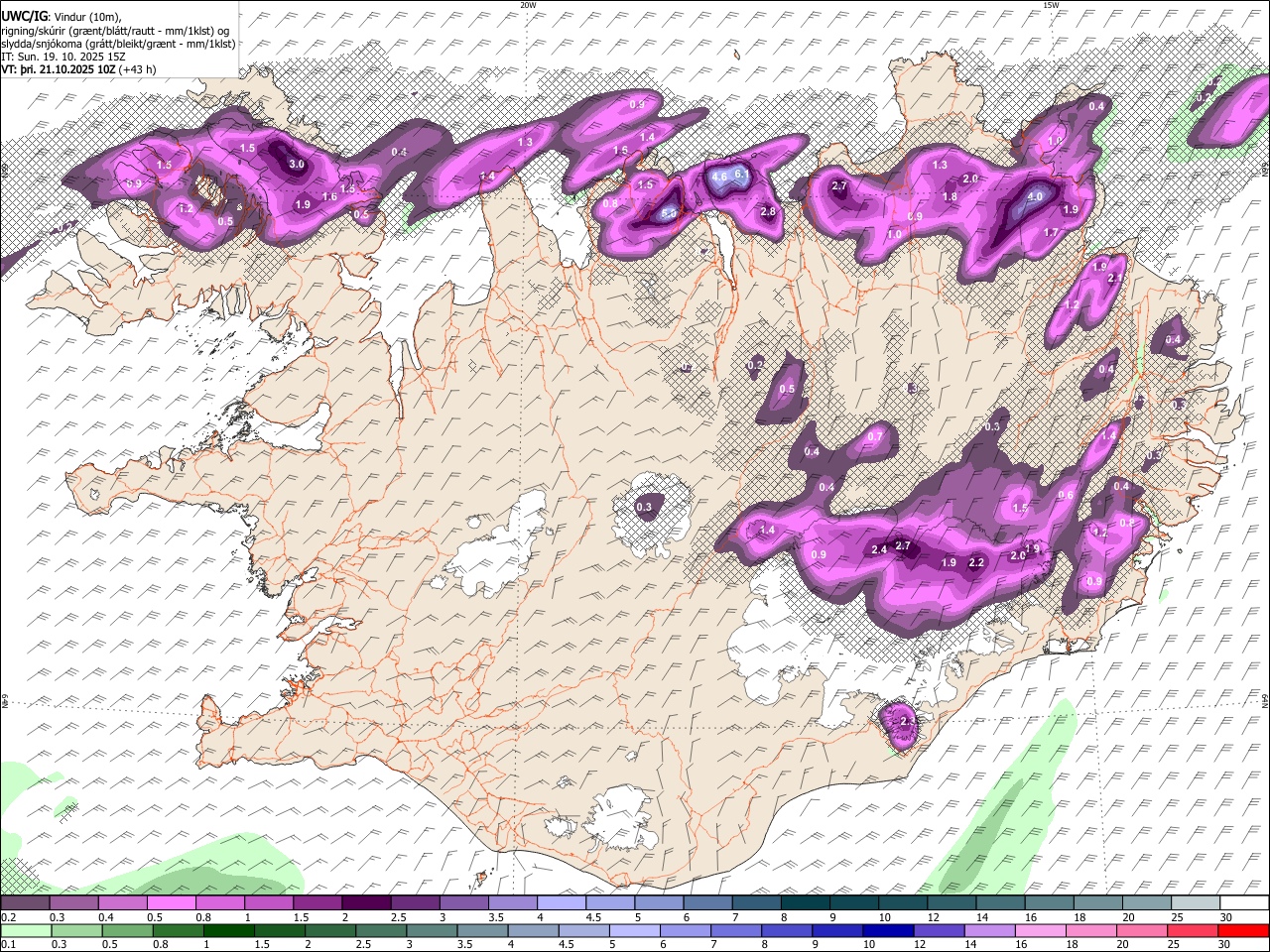1270x952 pixels.
Task: Select the pale grey 25 swatch in upper legend
Action: (x=1196, y=903)
